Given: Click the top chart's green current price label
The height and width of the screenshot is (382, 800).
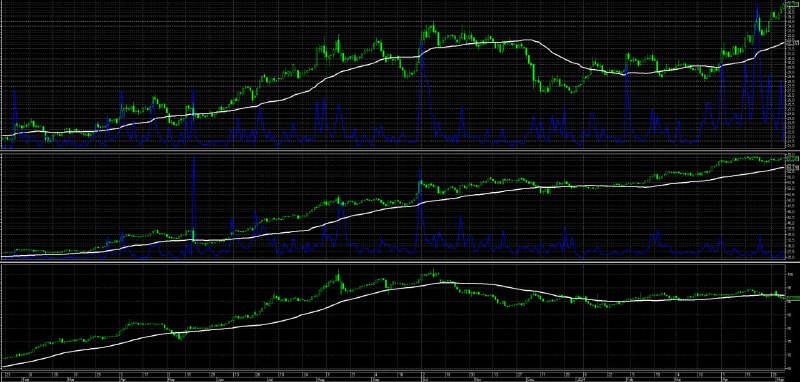Looking at the screenshot, I should tap(792, 4).
